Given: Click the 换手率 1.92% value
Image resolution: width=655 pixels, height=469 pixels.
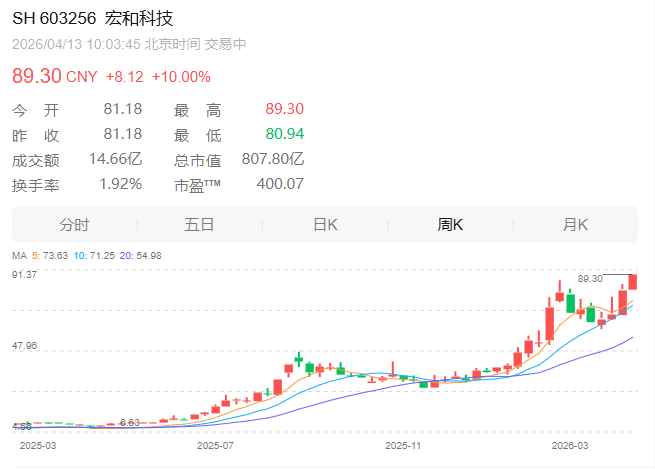Looking at the screenshot, I should [x=120, y=184].
